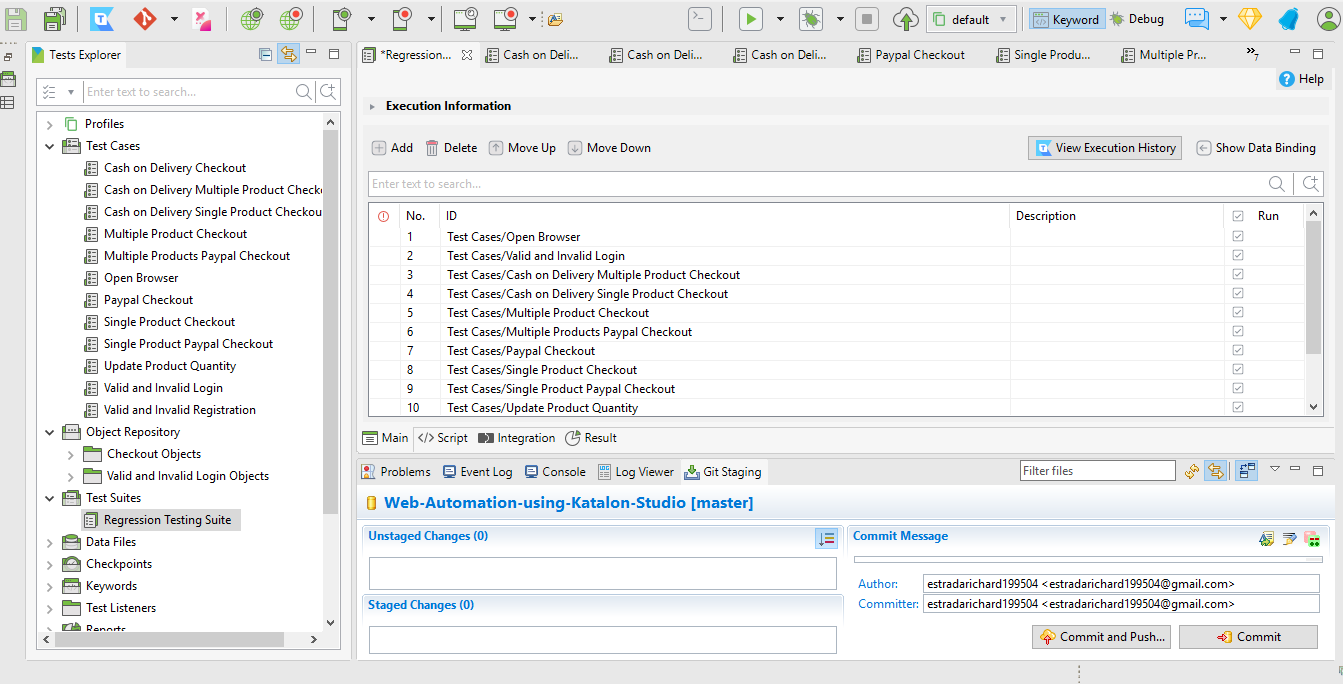Viewport: 1343px width, 684px height.
Task: Click the Save All toolbar icon
Action: coord(55,18)
